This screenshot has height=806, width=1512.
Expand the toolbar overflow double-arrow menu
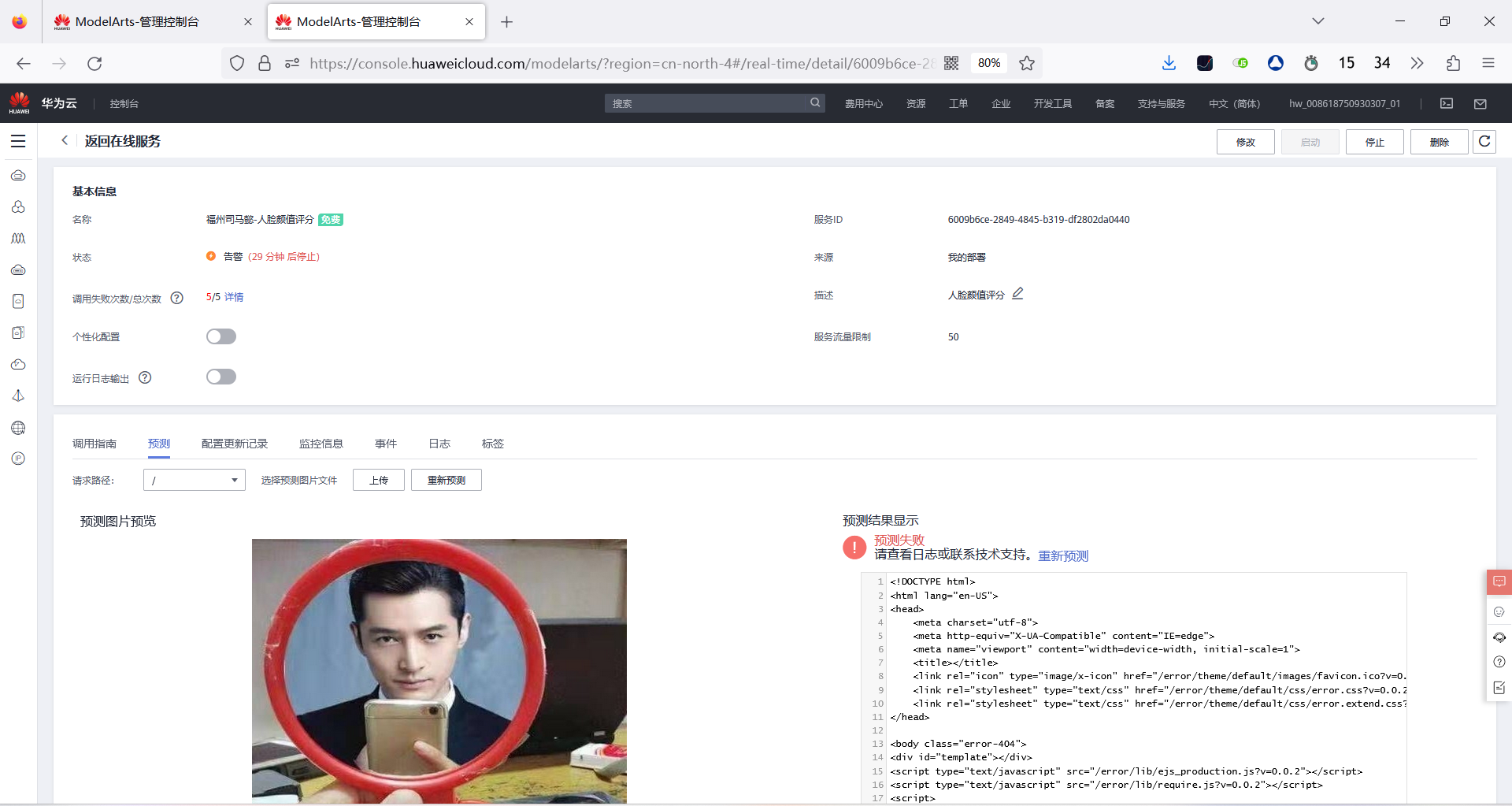point(1417,63)
